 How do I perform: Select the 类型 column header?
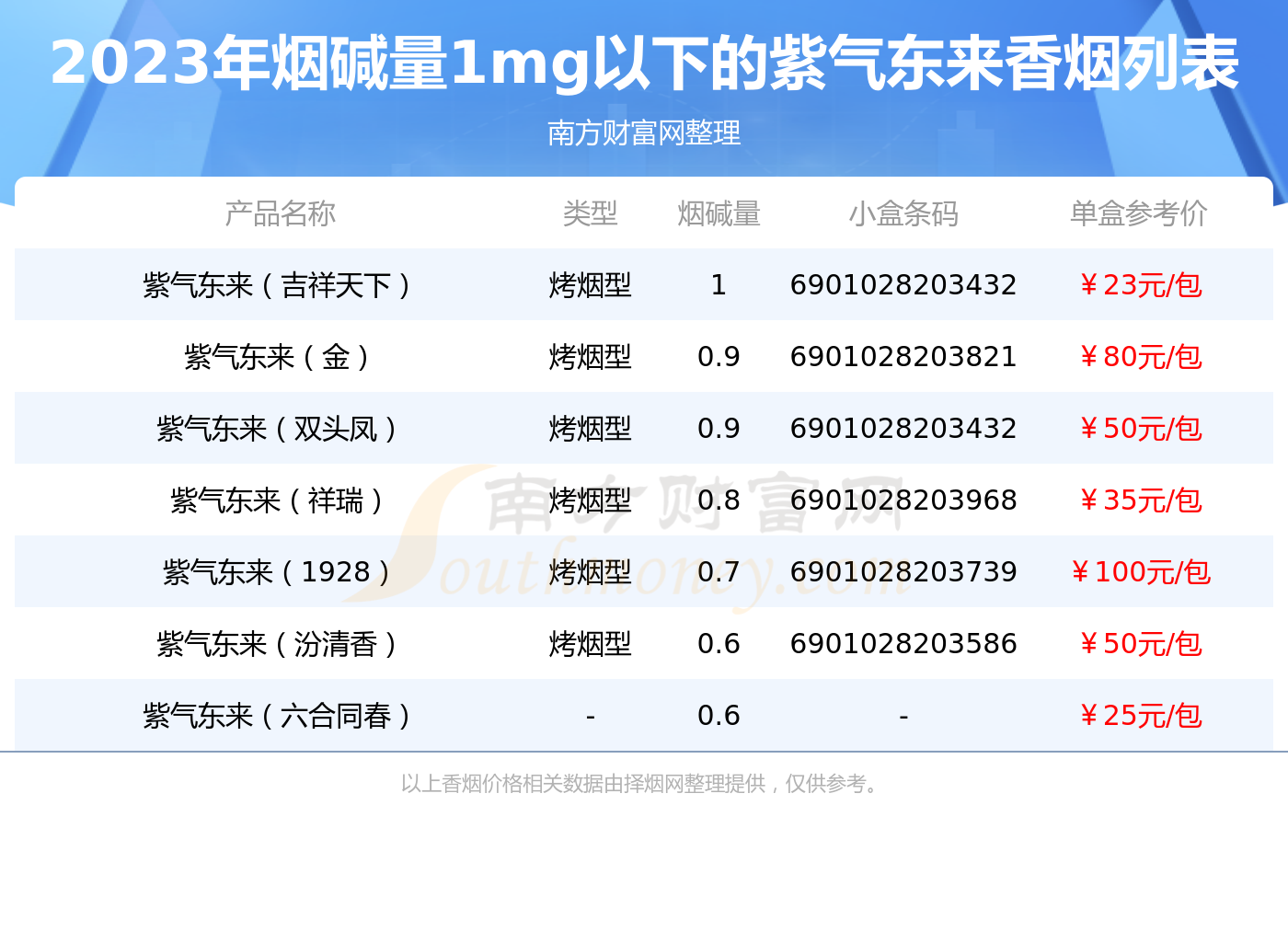click(590, 213)
